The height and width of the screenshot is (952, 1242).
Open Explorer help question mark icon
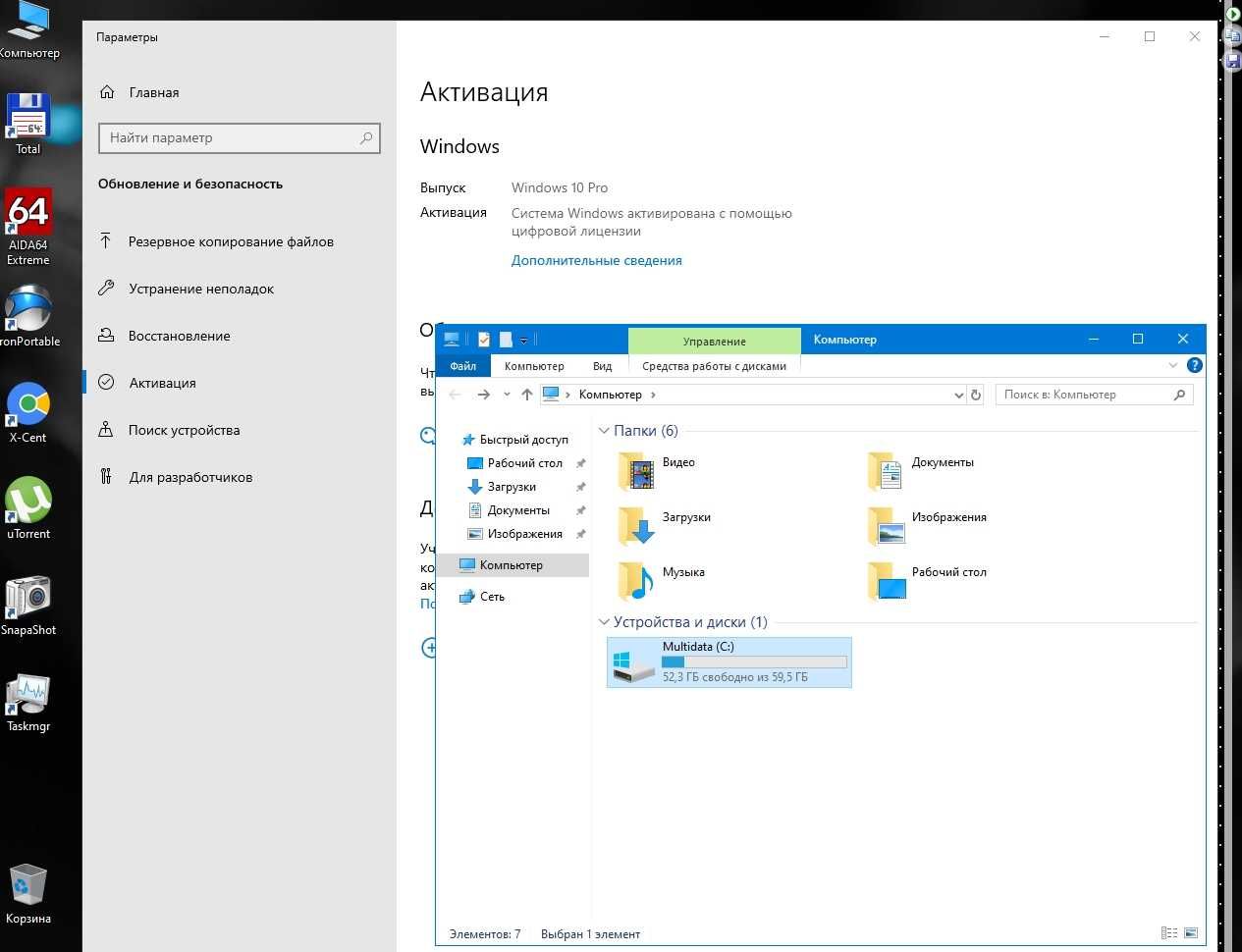pyautogui.click(x=1195, y=365)
